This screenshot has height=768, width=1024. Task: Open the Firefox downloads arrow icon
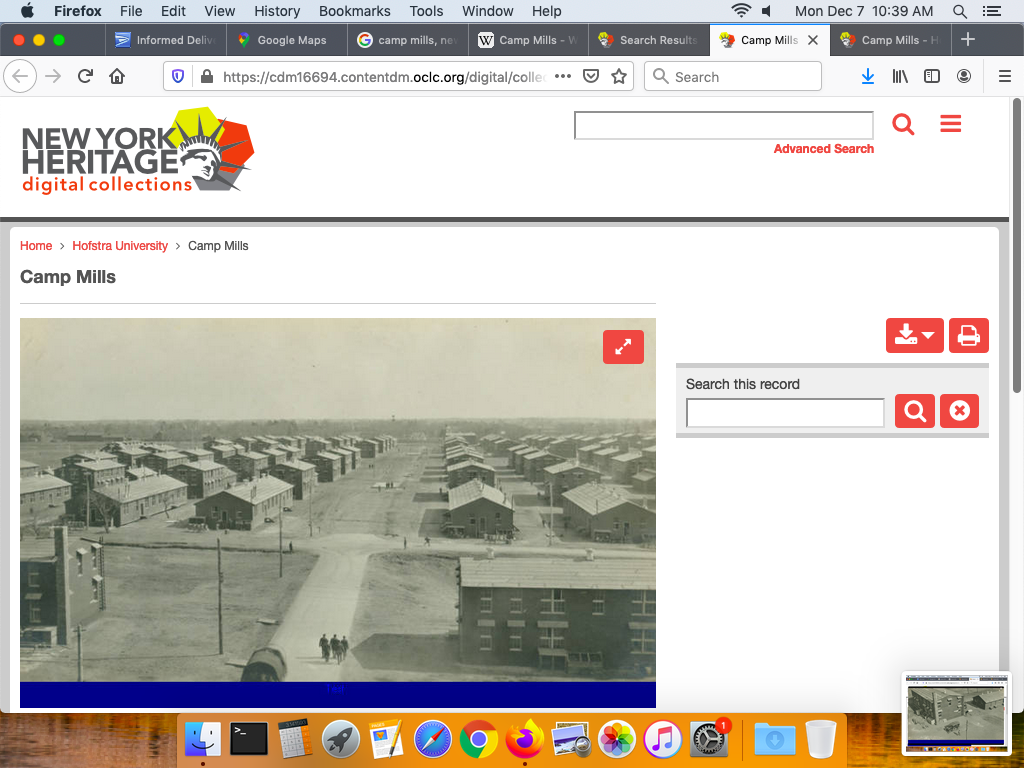coord(868,77)
